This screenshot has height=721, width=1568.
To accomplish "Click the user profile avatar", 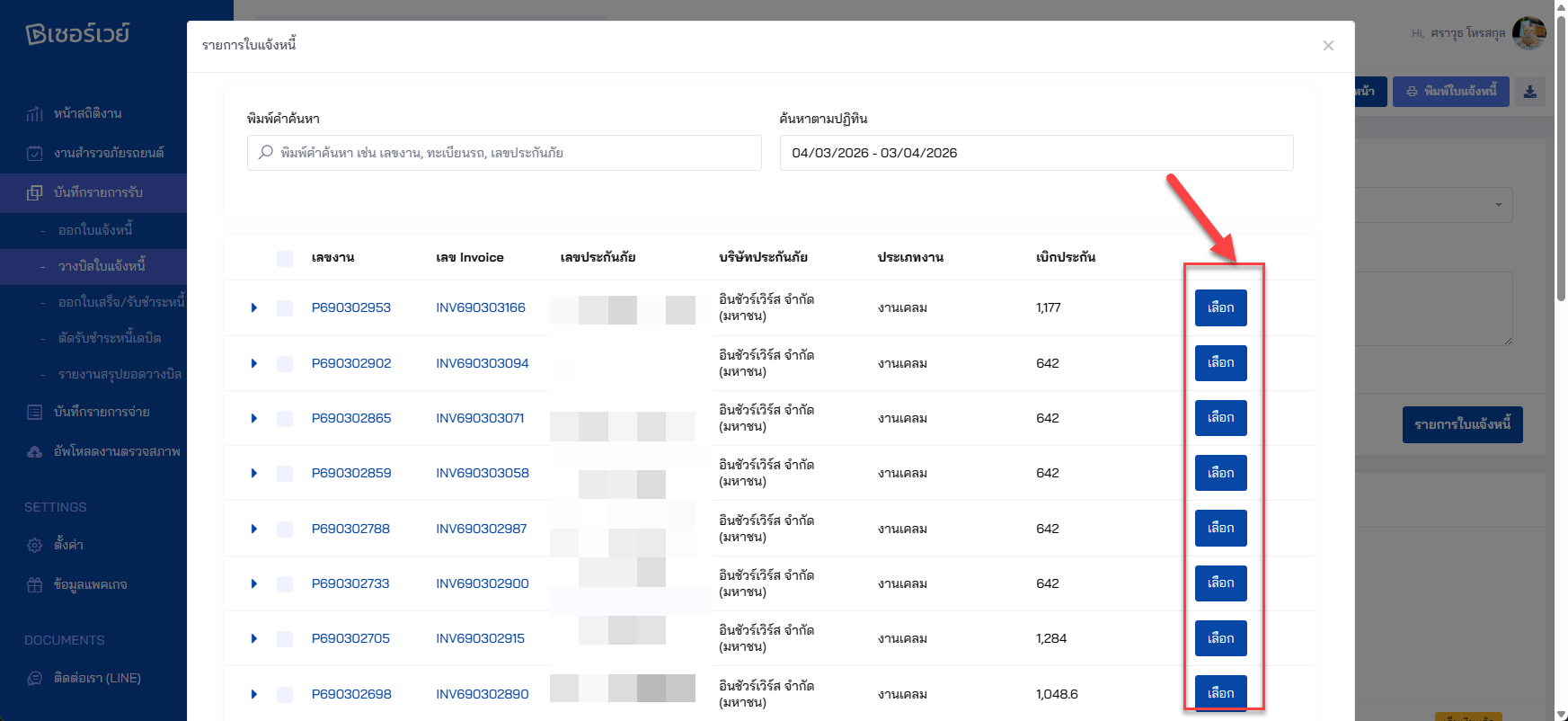I will (x=1528, y=33).
